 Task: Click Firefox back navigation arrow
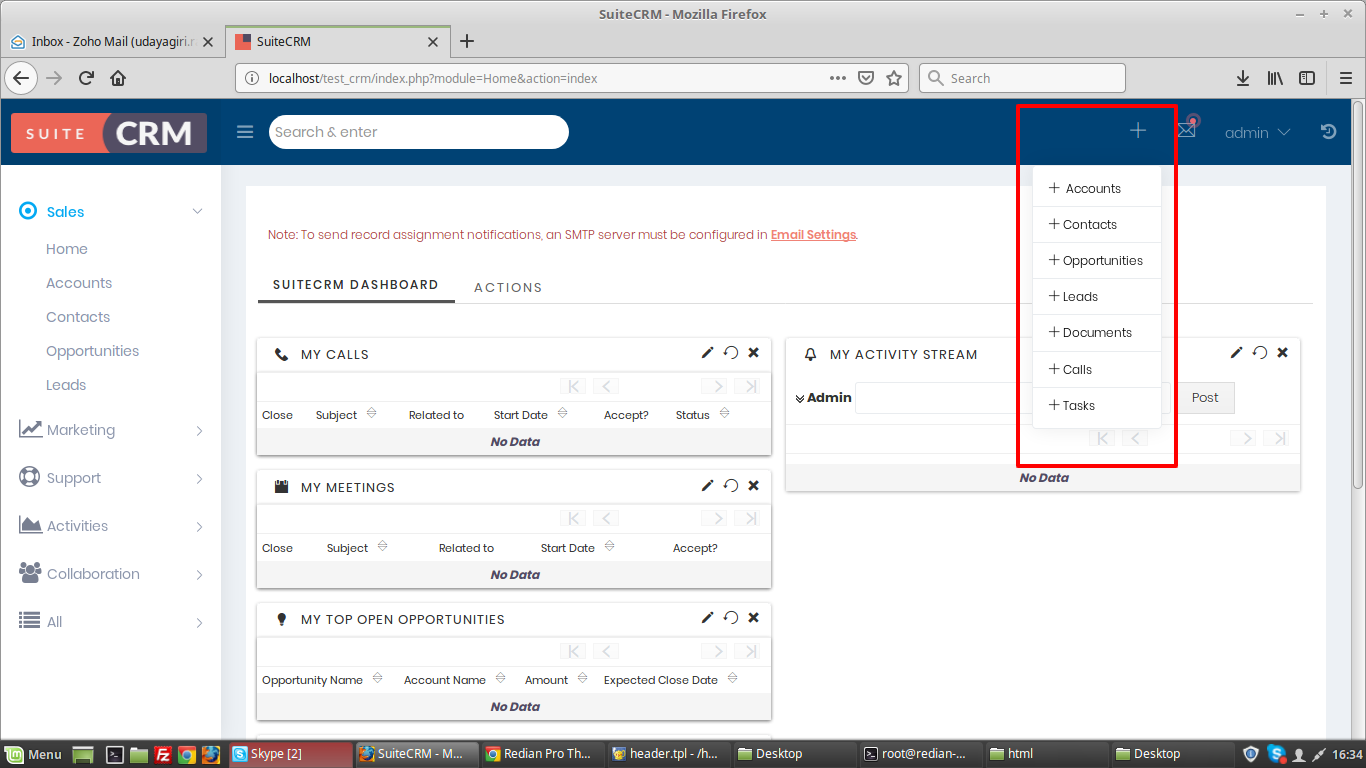tap(21, 78)
